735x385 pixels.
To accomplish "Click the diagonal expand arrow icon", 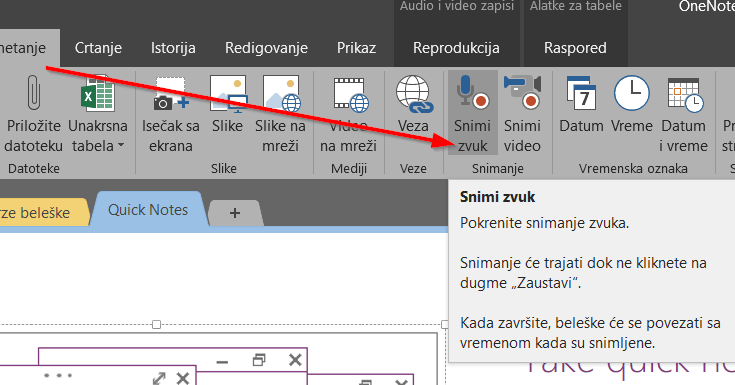I will pos(159,378).
